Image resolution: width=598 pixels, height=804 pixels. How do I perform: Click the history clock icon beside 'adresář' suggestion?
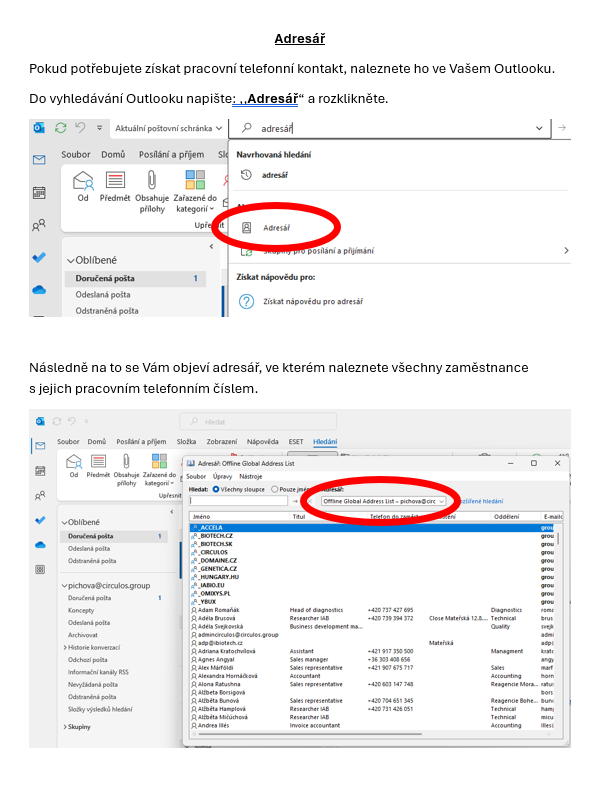[246, 175]
